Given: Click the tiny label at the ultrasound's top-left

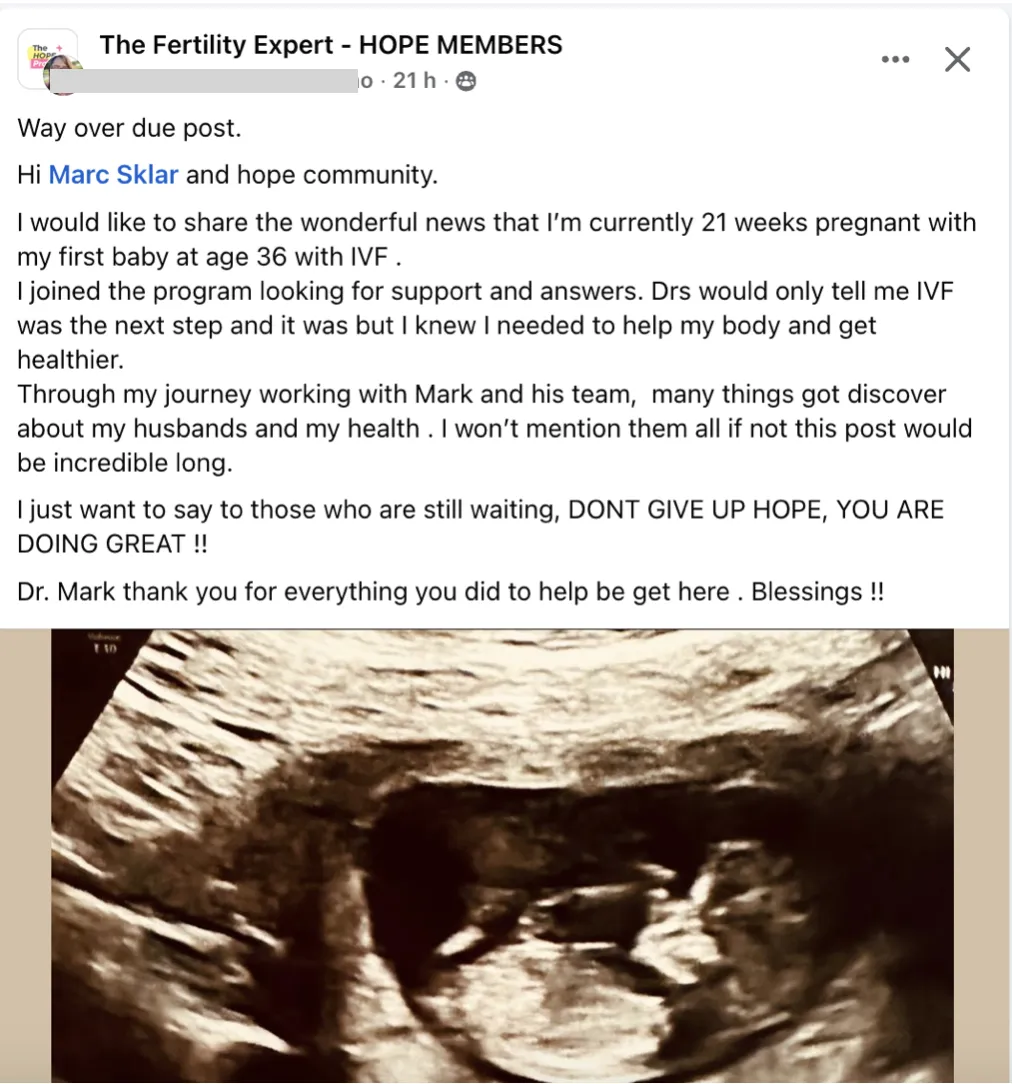Looking at the screenshot, I should (105, 643).
